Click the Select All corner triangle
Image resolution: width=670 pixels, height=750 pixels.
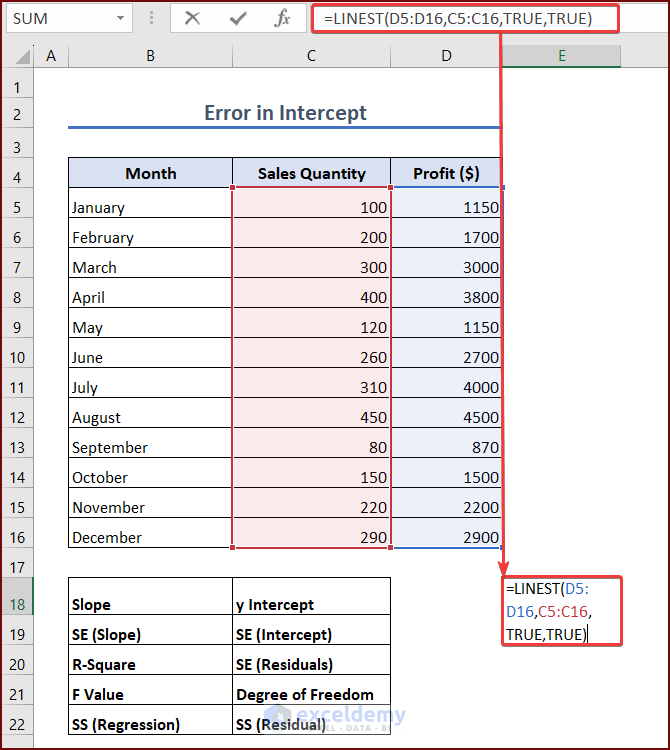point(18,56)
